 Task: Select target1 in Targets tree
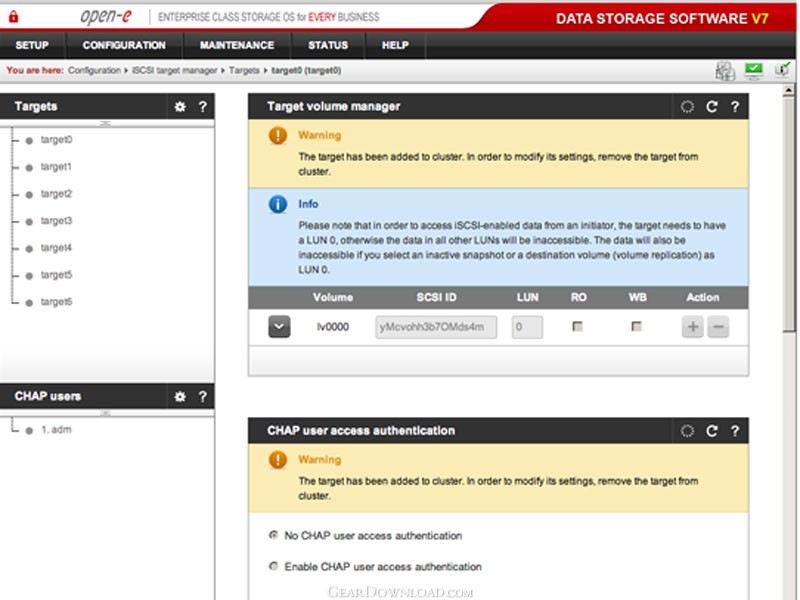(x=56, y=167)
